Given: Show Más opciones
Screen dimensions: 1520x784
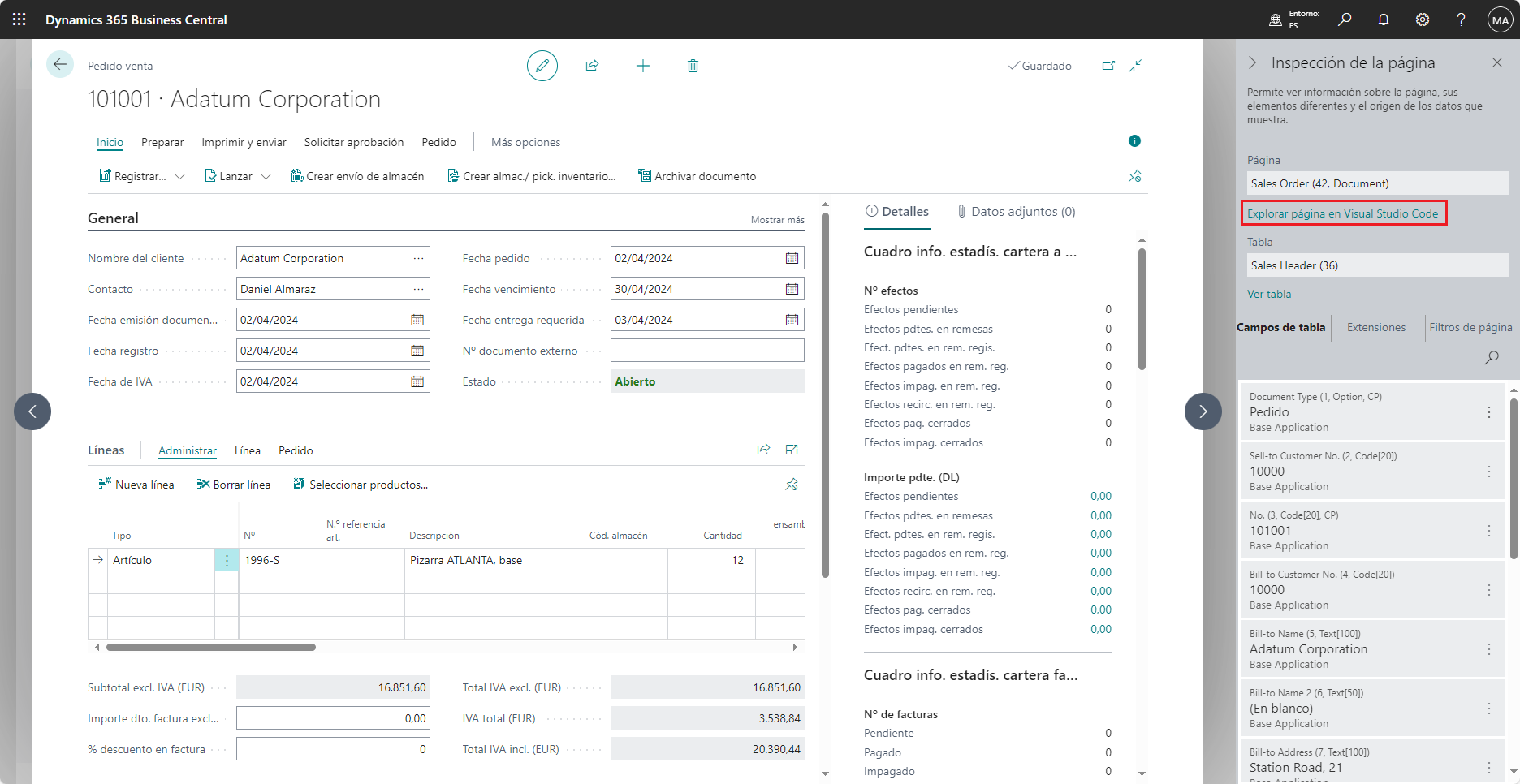Looking at the screenshot, I should tap(526, 142).
